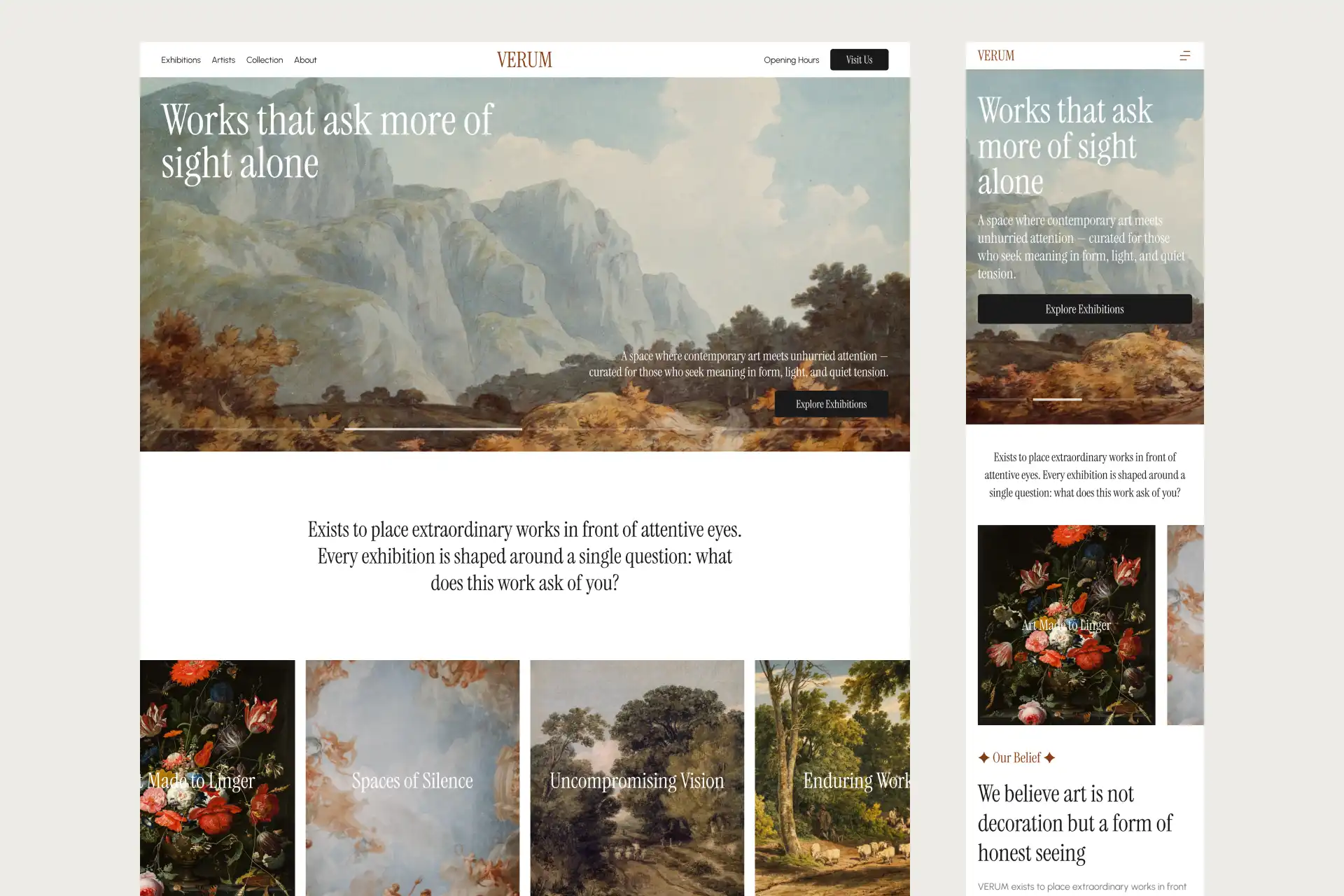This screenshot has width=1344, height=896.
Task: Open the Spaces of Silence card
Action: (412, 778)
